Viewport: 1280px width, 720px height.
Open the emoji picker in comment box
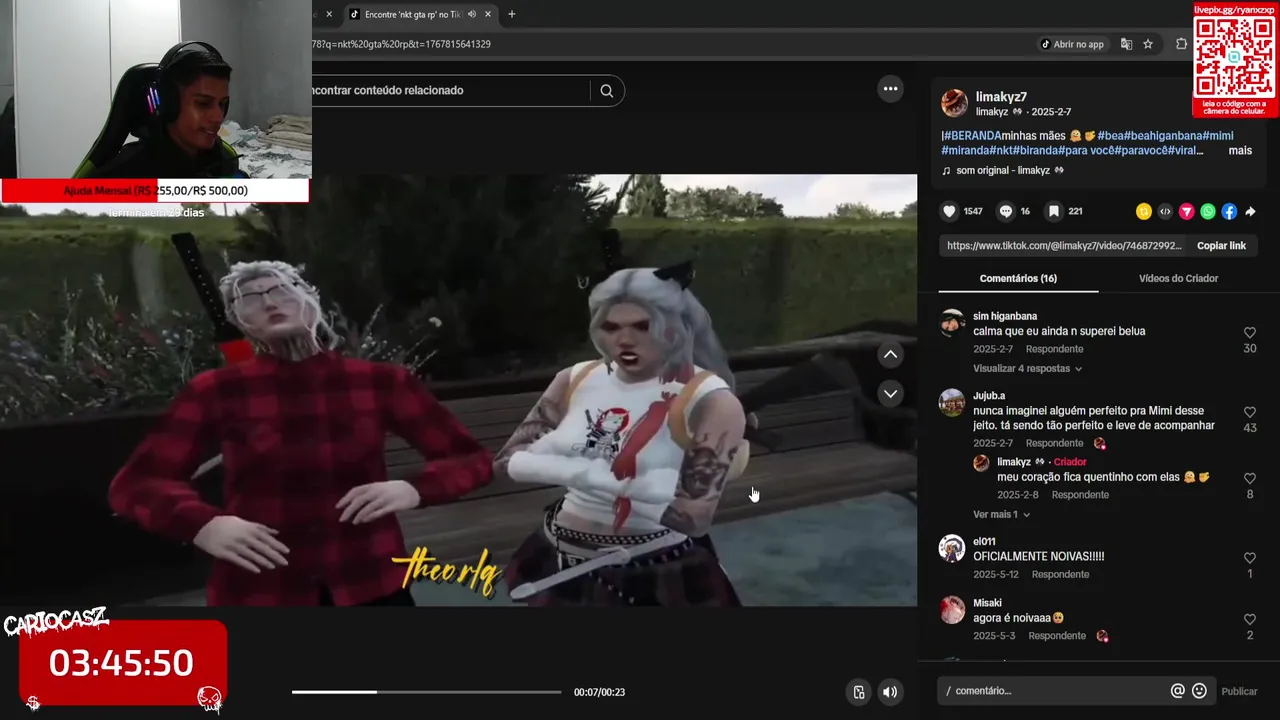click(1199, 691)
